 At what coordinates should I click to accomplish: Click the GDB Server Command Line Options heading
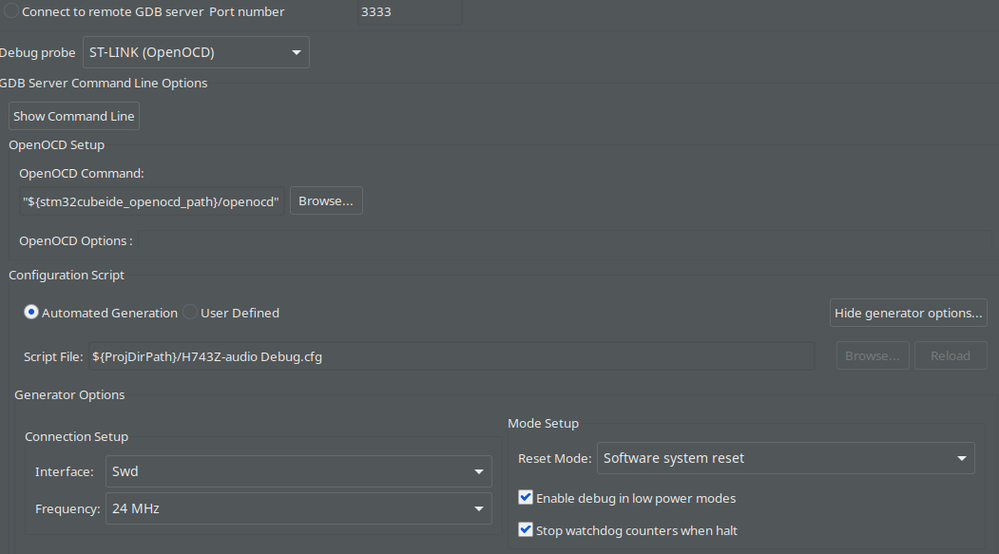[x=104, y=83]
